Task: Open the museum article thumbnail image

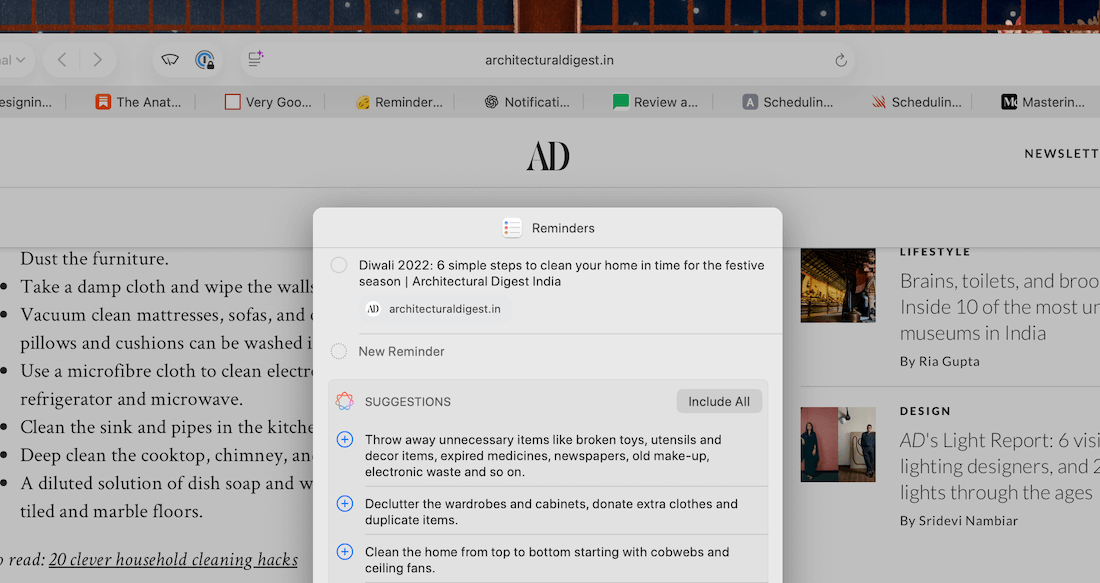Action: coord(838,285)
